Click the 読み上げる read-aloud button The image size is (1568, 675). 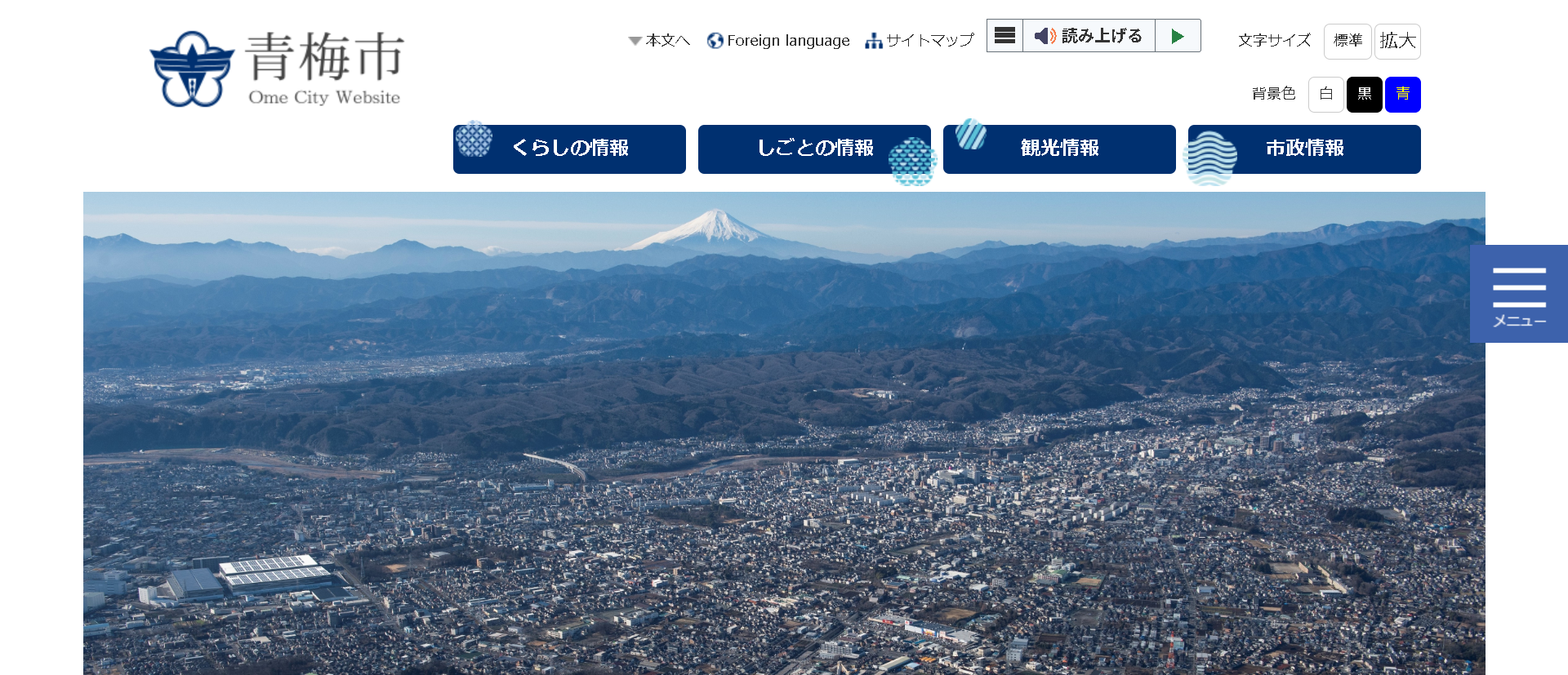coord(1089,36)
